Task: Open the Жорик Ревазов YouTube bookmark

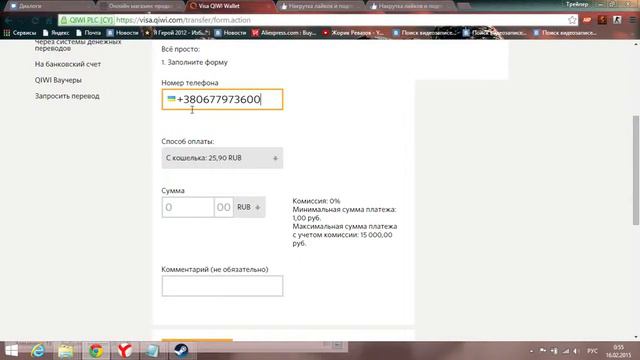Action: [x=353, y=33]
